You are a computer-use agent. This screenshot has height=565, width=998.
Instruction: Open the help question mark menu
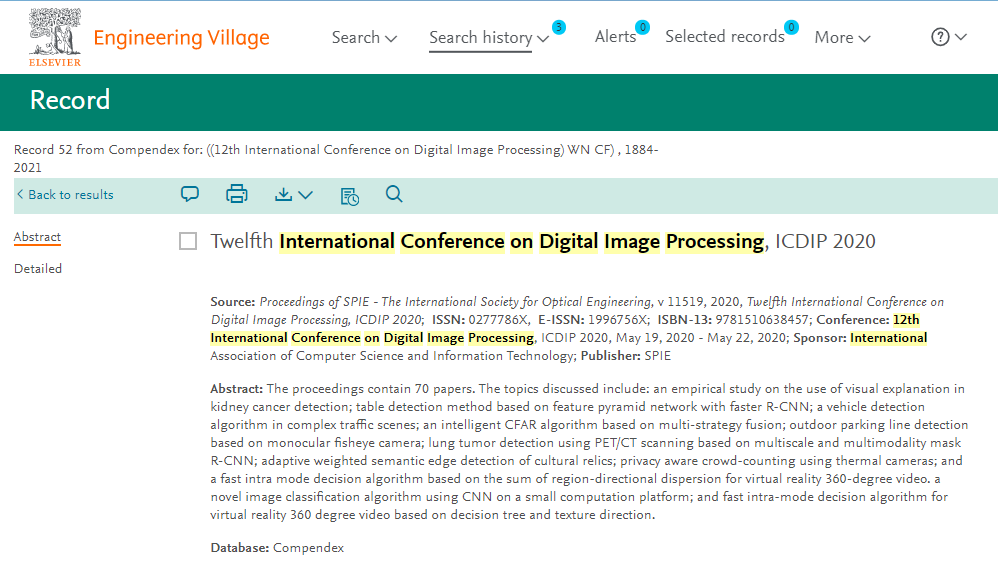[x=940, y=37]
